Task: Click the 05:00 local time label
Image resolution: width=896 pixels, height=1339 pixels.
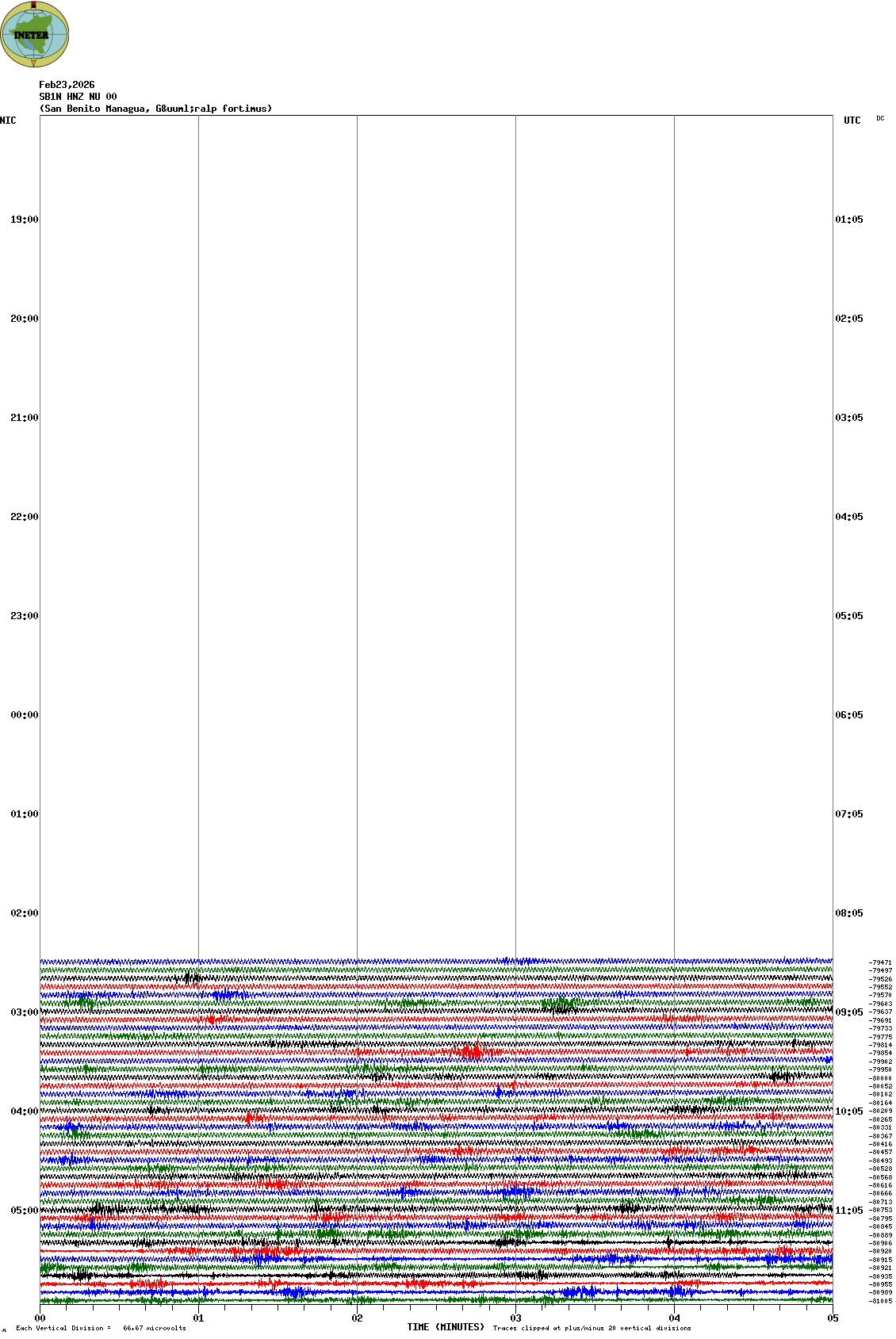Action: coord(24,1211)
